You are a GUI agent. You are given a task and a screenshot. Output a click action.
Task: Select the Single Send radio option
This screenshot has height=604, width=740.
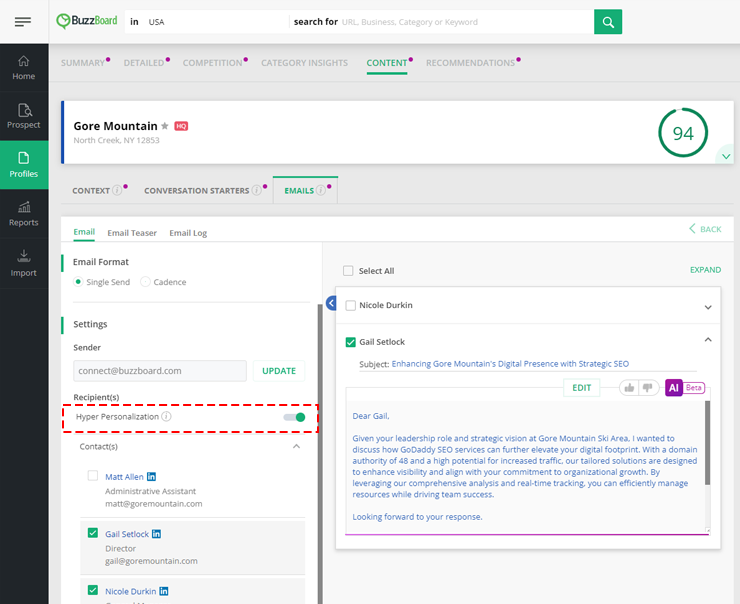[x=78, y=282]
